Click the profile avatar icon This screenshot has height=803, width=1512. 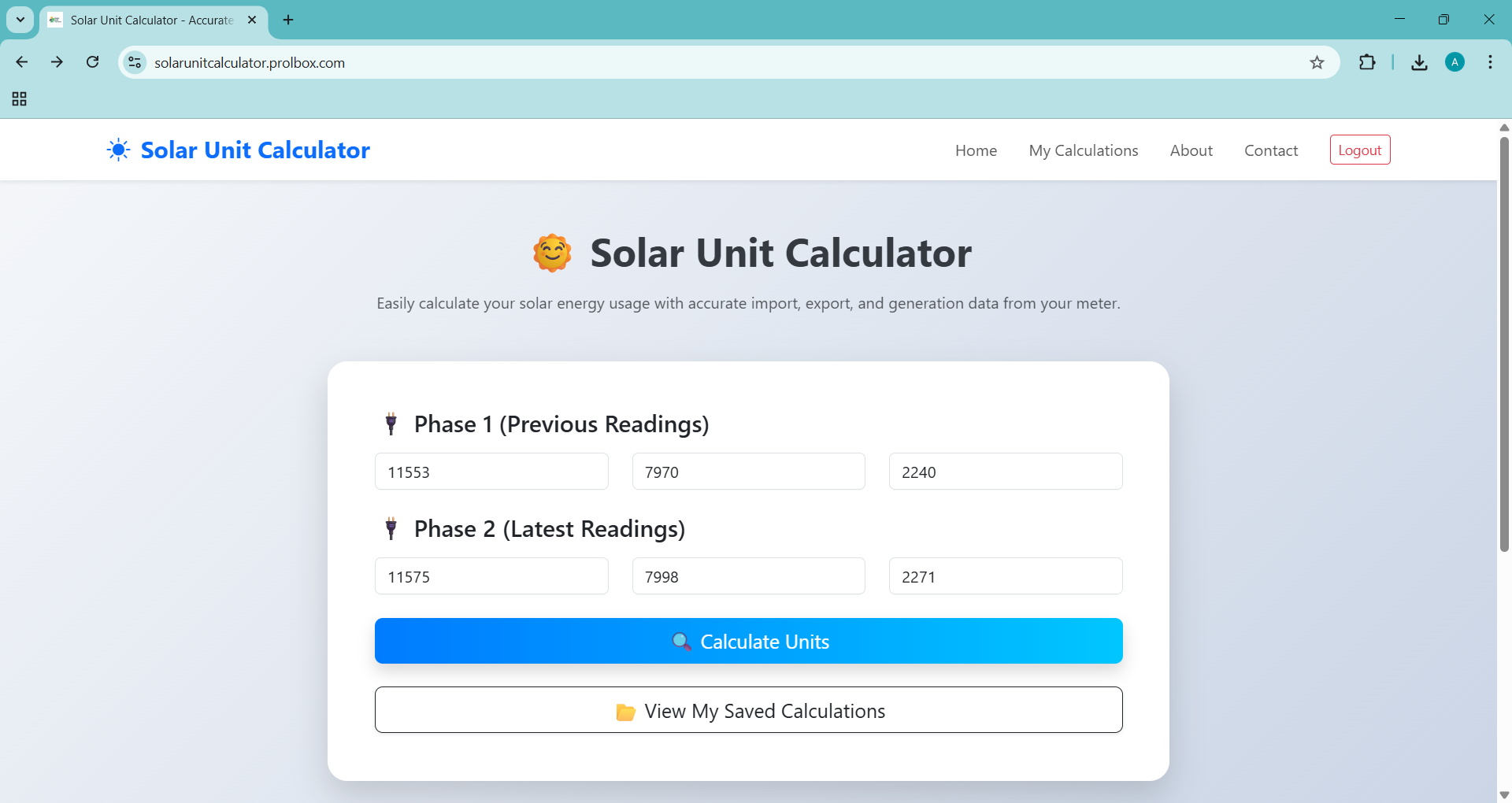1455,62
